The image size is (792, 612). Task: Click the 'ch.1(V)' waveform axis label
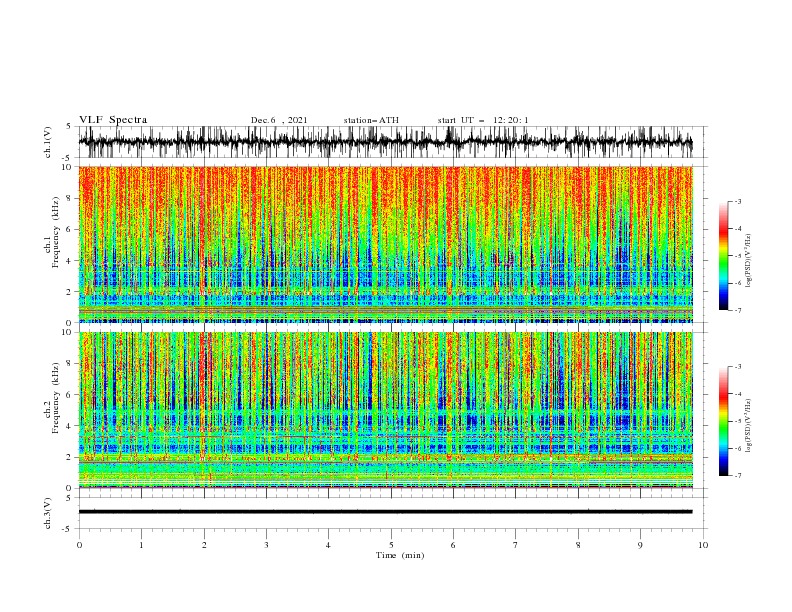(48, 142)
